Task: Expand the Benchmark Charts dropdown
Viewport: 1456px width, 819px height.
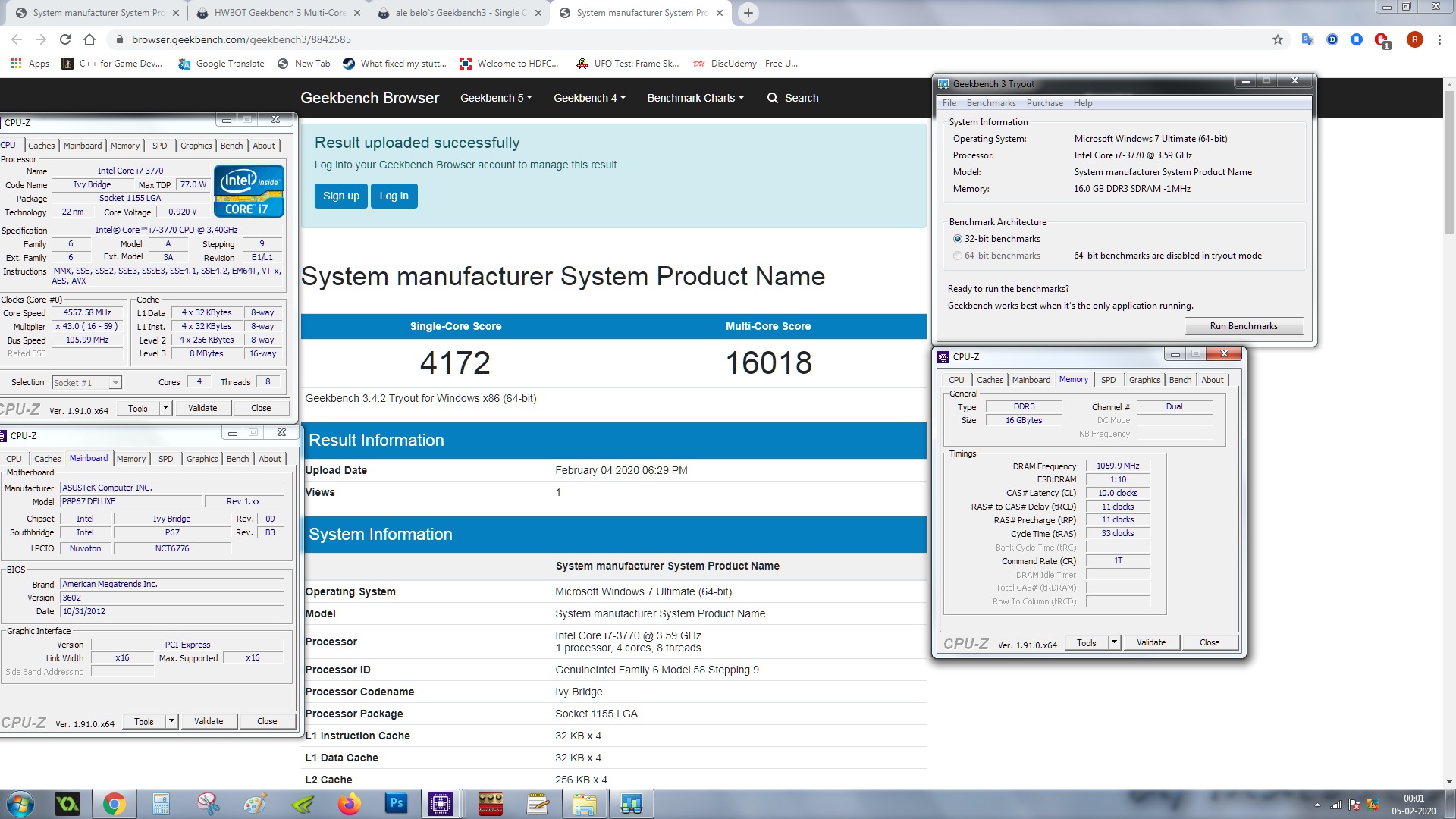Action: [x=695, y=98]
